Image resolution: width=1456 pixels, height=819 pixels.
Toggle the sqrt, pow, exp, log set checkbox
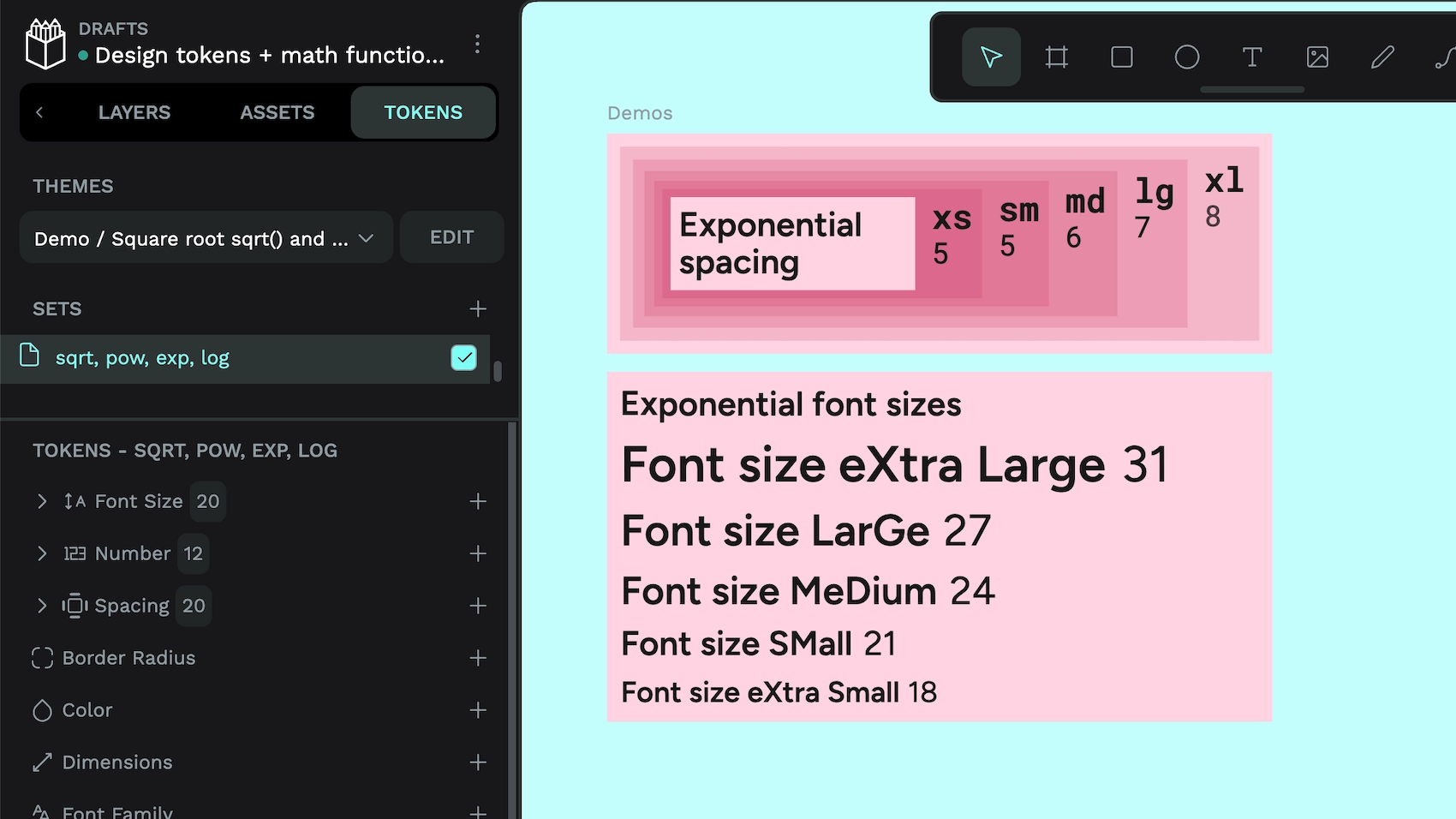click(463, 358)
